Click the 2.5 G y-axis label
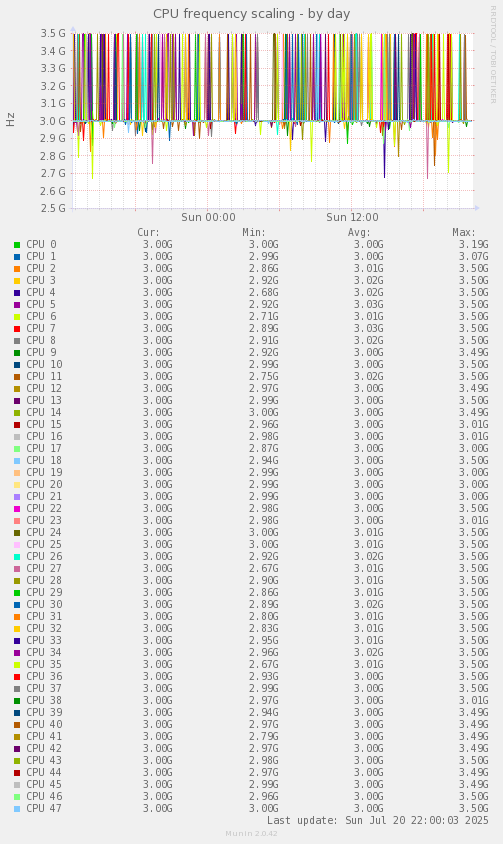The width and height of the screenshot is (503, 844). [53, 208]
